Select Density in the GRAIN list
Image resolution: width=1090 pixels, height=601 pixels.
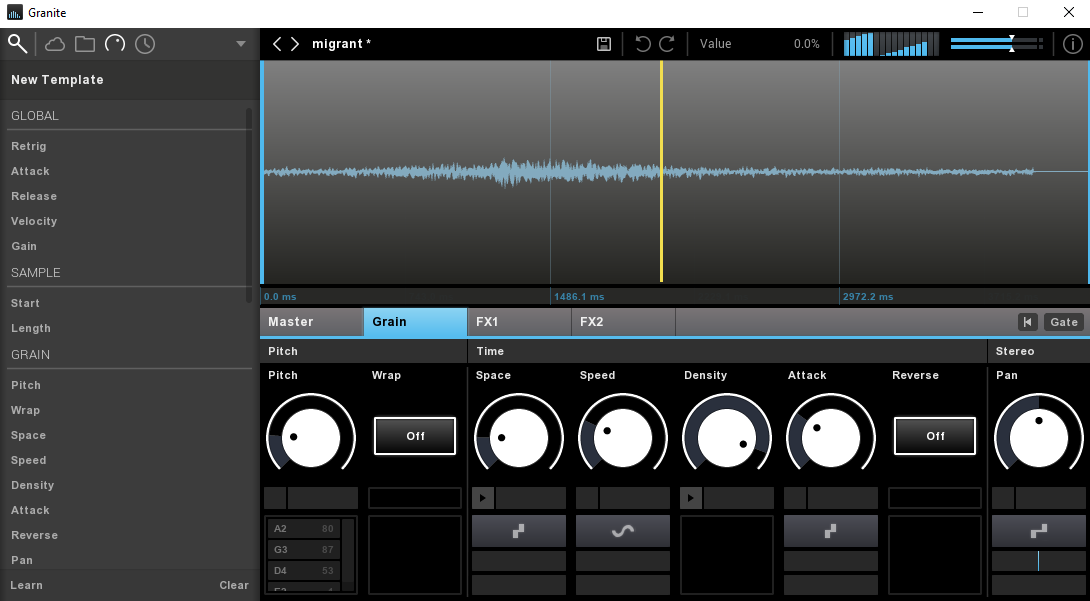33,485
